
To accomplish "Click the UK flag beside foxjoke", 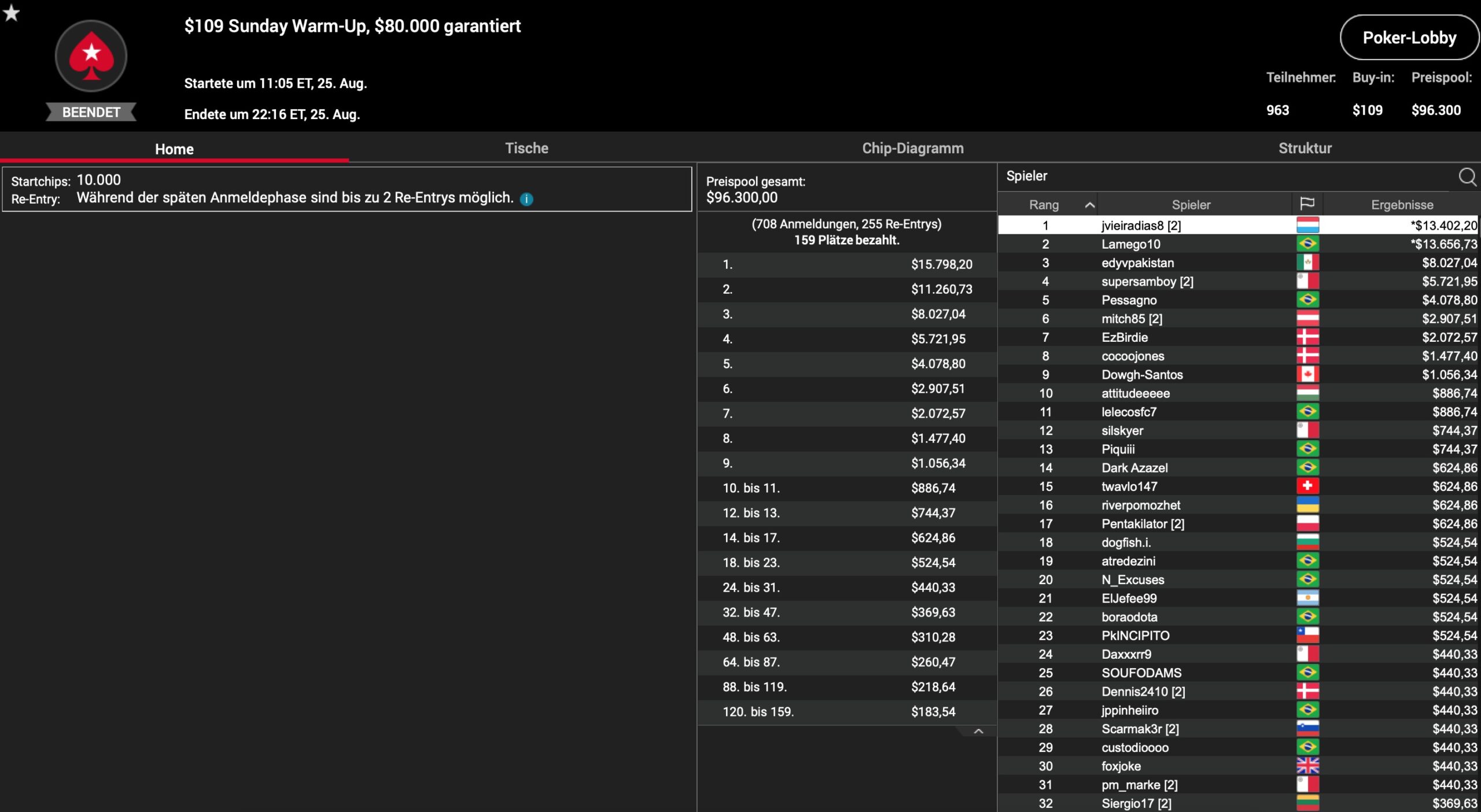I will click(1307, 766).
